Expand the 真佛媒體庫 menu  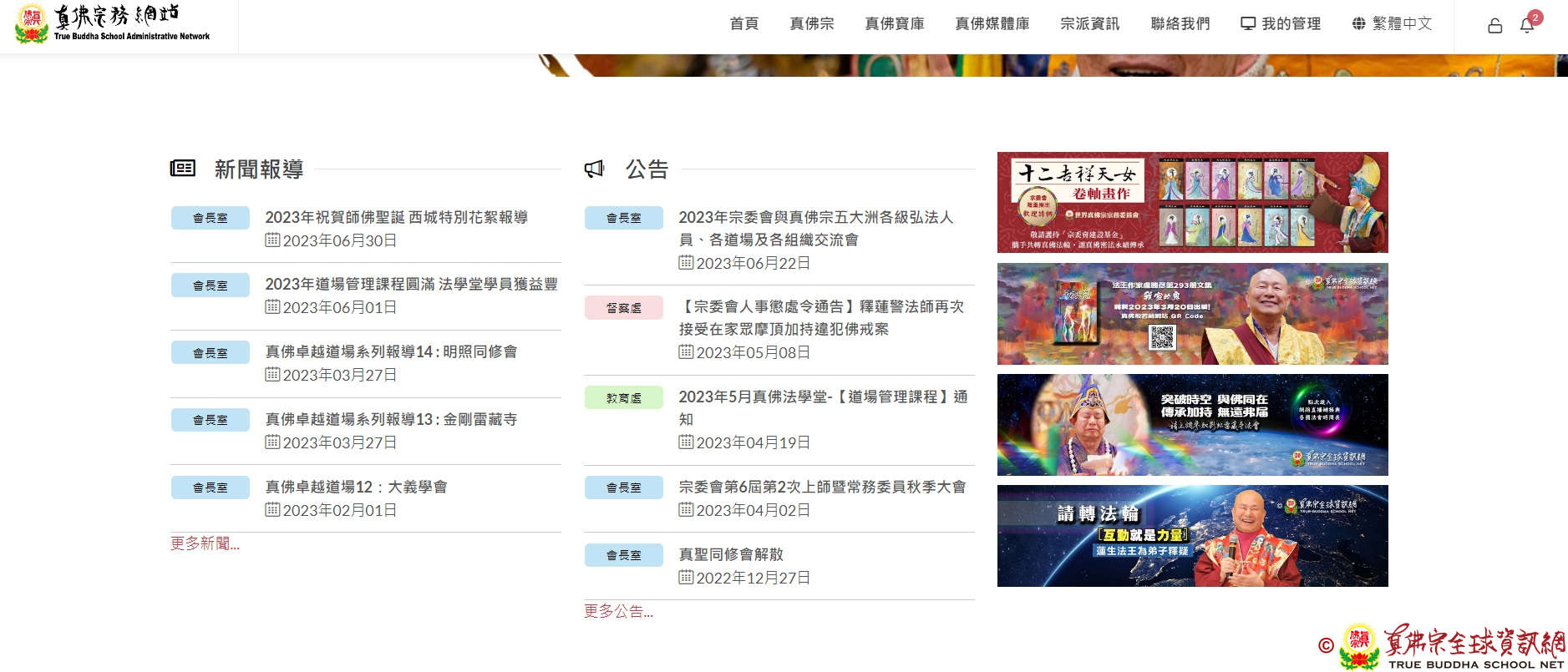pyautogui.click(x=992, y=23)
